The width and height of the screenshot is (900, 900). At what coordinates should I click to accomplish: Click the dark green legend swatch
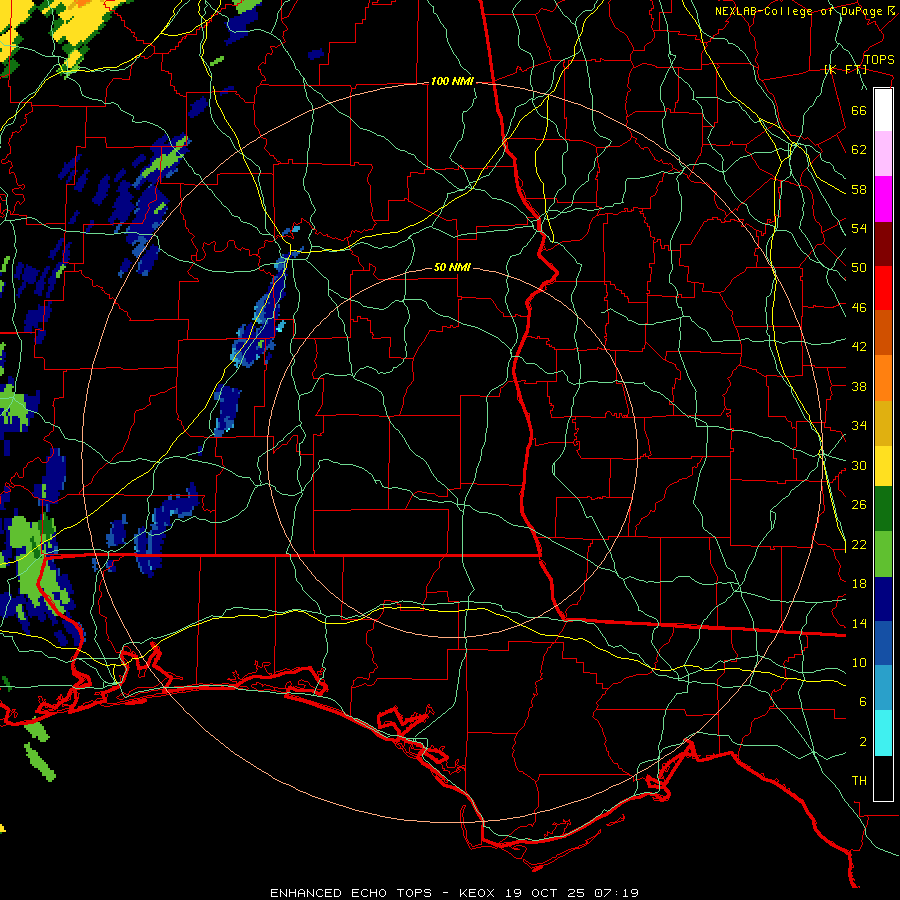[x=883, y=509]
